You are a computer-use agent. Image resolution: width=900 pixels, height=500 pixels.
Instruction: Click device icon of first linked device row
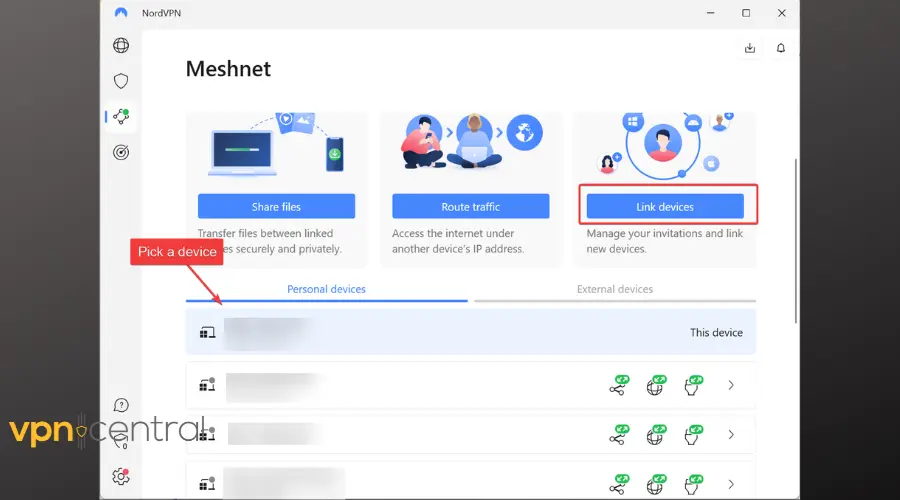pyautogui.click(x=207, y=385)
